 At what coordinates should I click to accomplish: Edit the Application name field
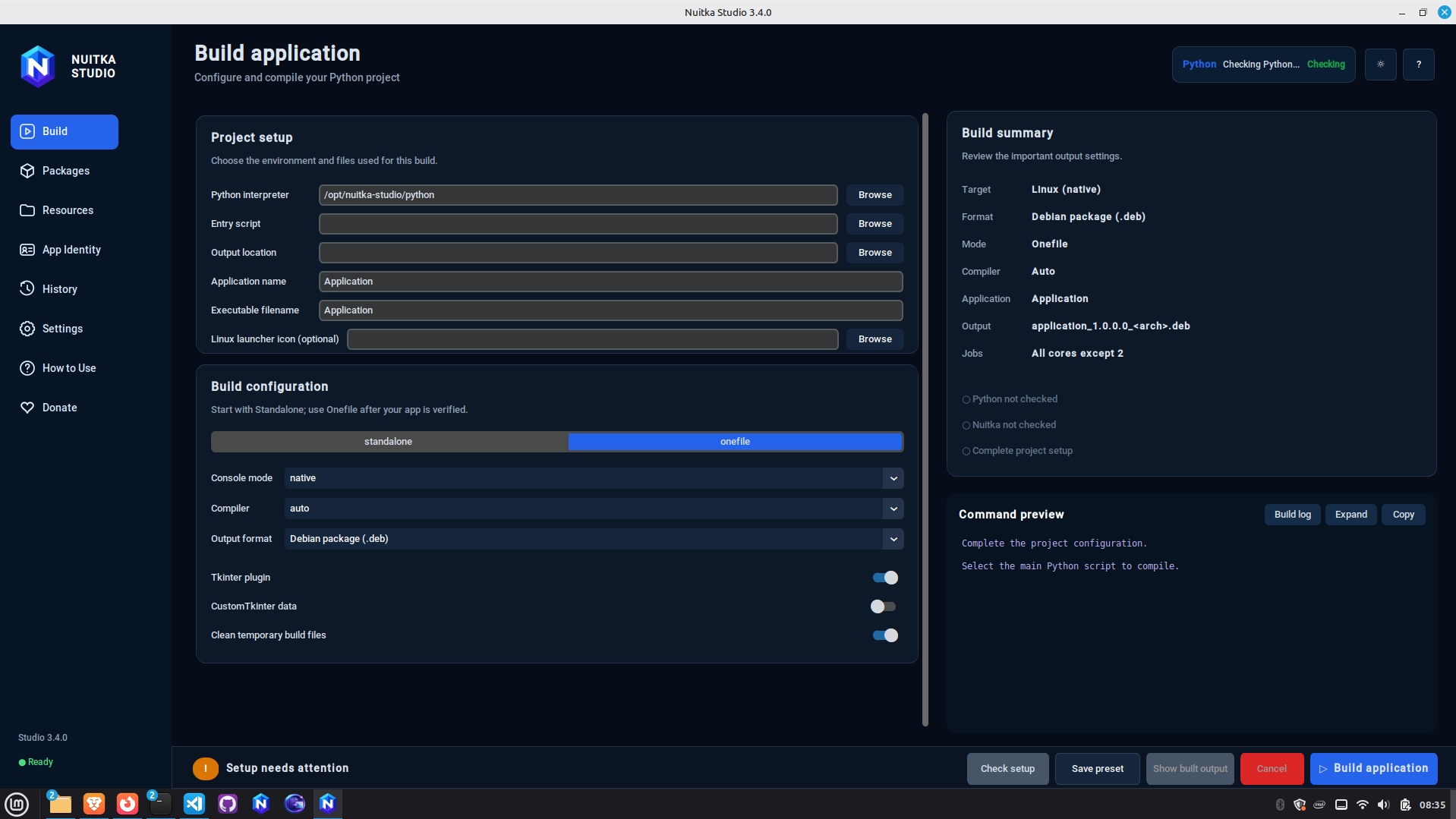point(610,282)
